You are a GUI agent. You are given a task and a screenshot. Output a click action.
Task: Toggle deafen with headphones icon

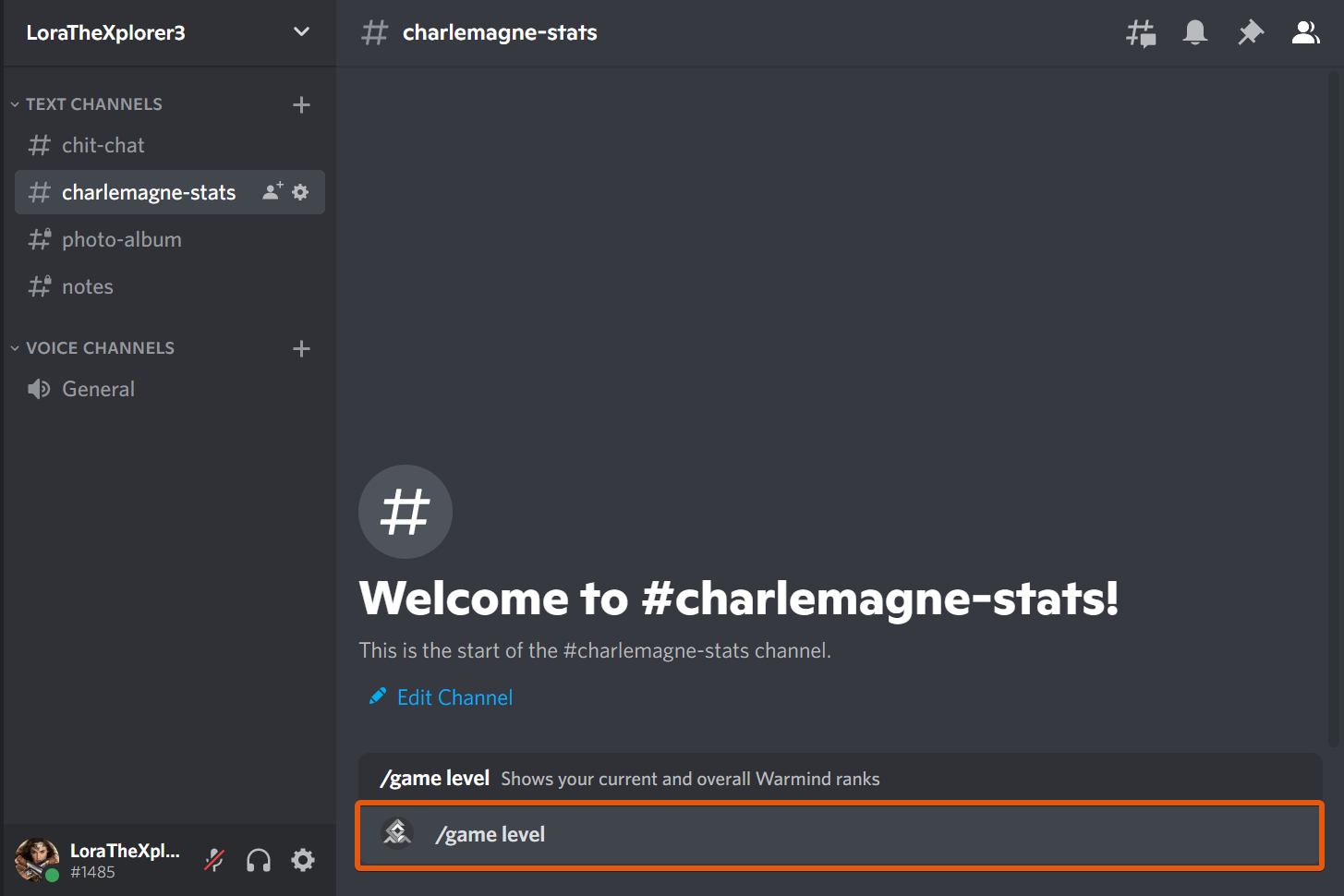click(259, 860)
